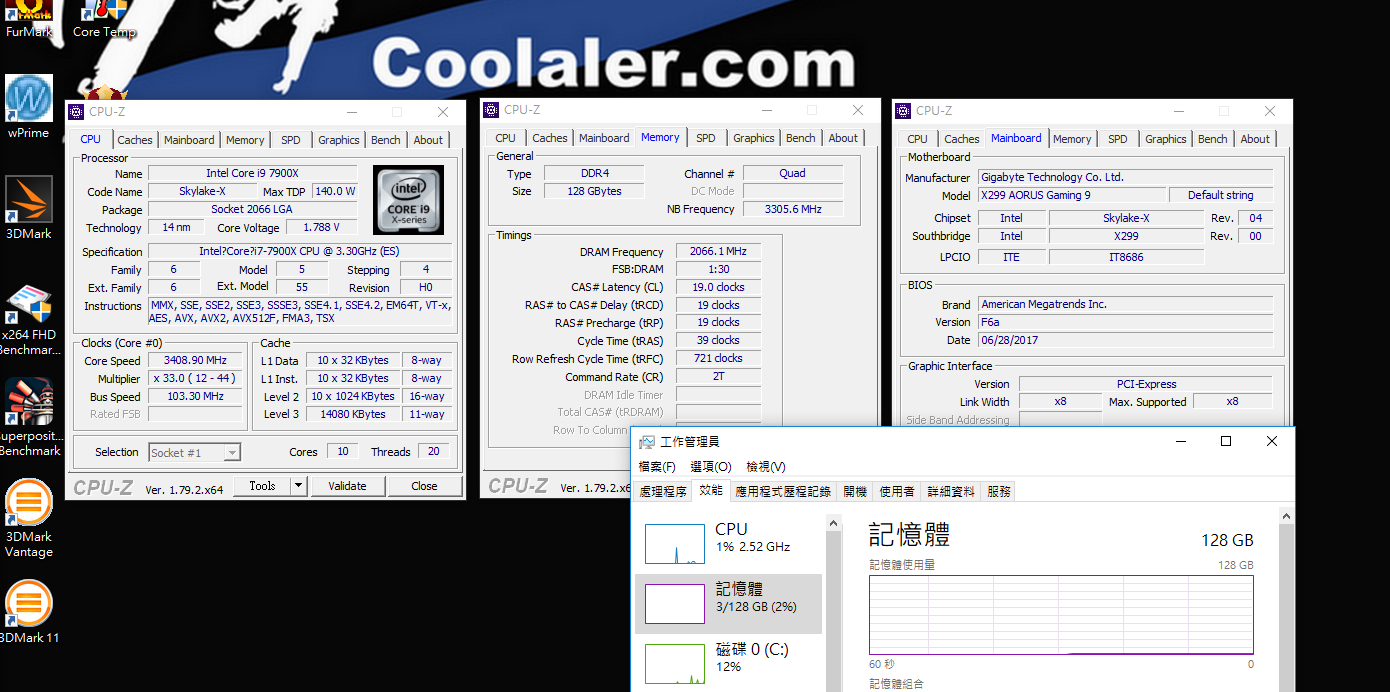
Task: Click the memory Size value '128 GBytes'
Action: [594, 191]
